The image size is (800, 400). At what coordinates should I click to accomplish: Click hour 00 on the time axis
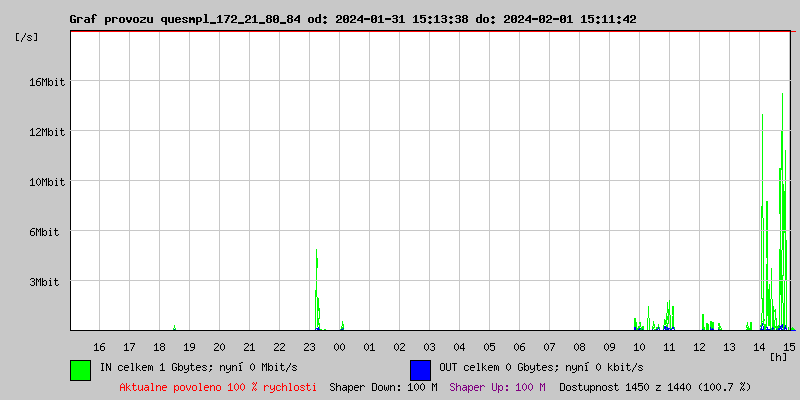[x=340, y=346]
